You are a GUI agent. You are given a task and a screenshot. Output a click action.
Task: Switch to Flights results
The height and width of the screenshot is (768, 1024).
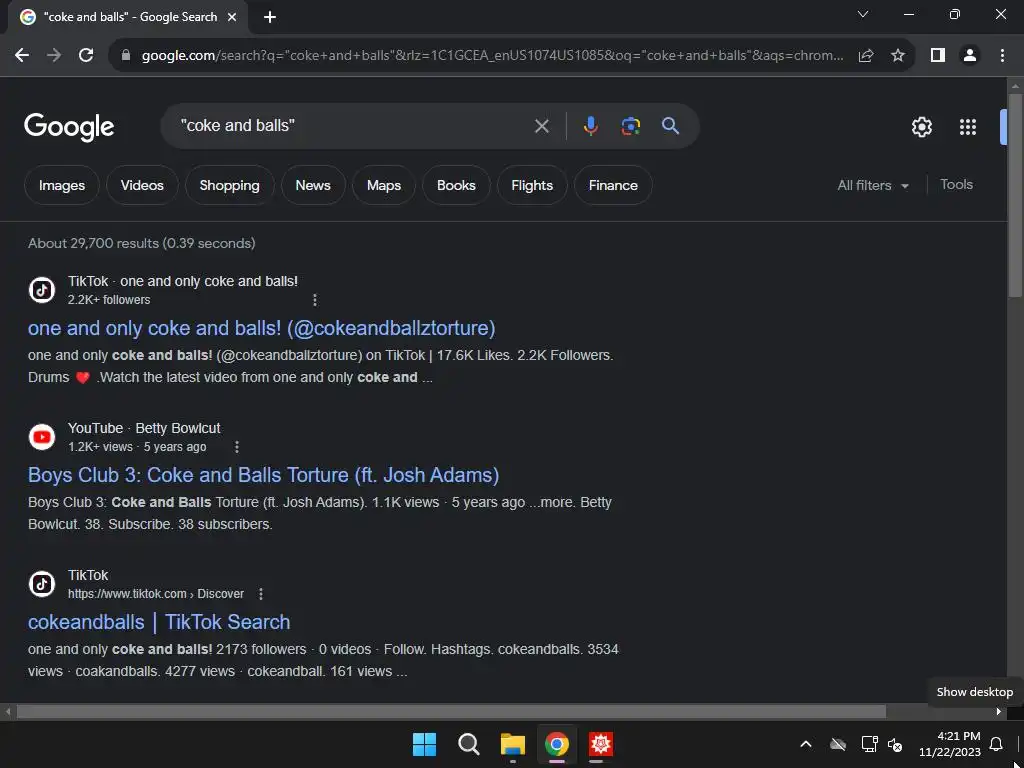point(532,185)
